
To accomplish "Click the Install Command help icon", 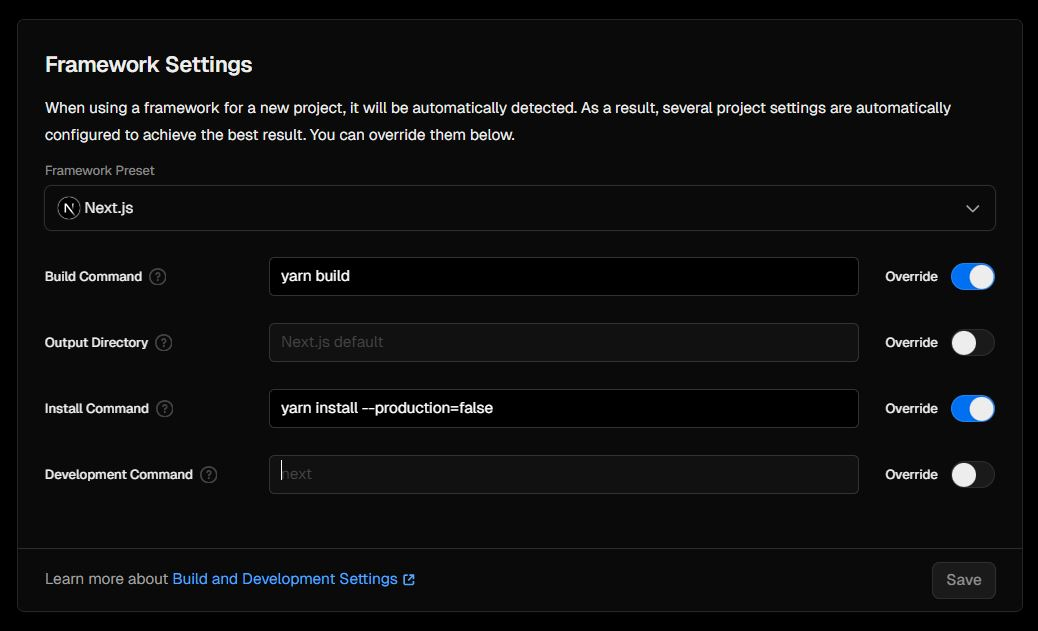I will (165, 409).
